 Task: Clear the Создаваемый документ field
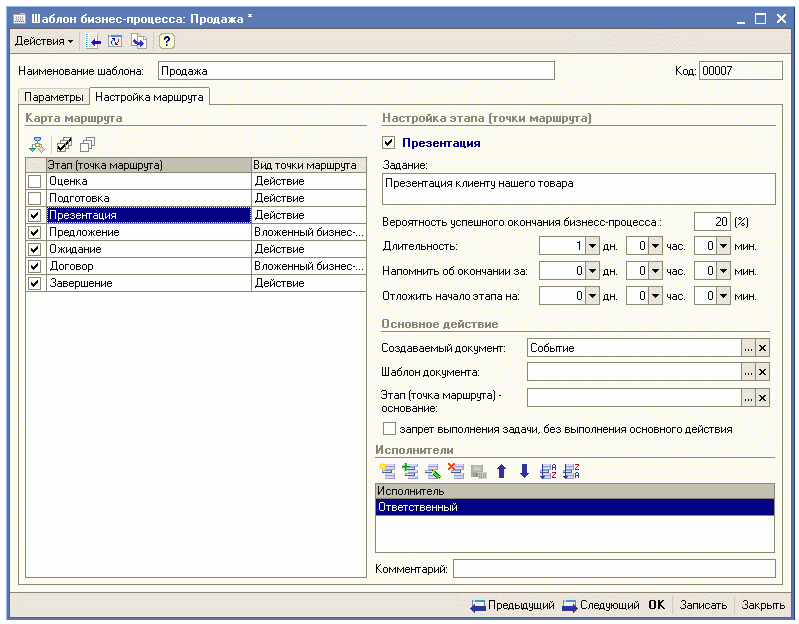coord(762,348)
